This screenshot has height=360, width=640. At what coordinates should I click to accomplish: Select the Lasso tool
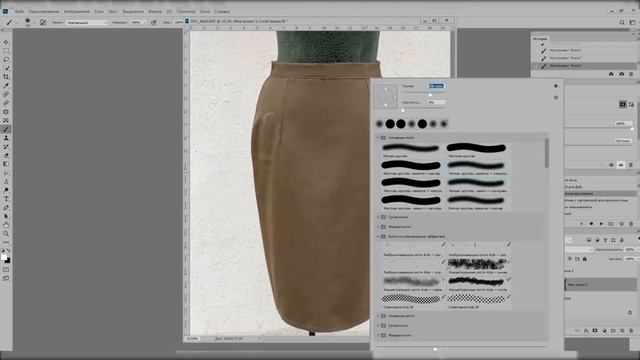pyautogui.click(x=6, y=60)
